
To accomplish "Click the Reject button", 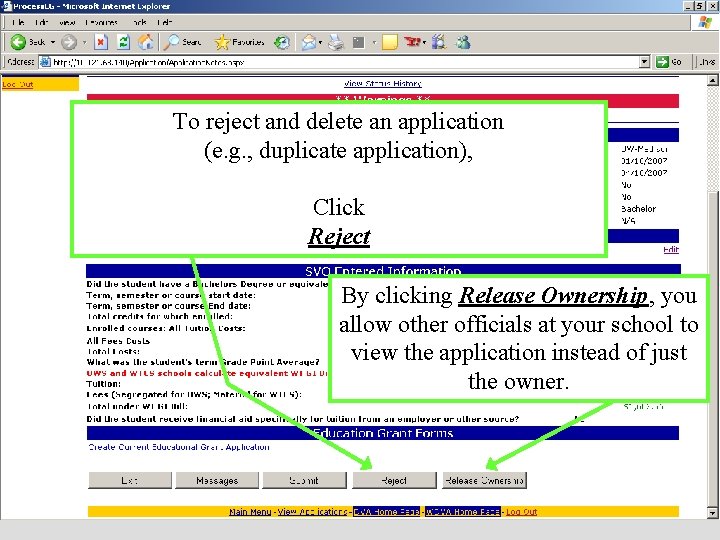I will tap(394, 480).
